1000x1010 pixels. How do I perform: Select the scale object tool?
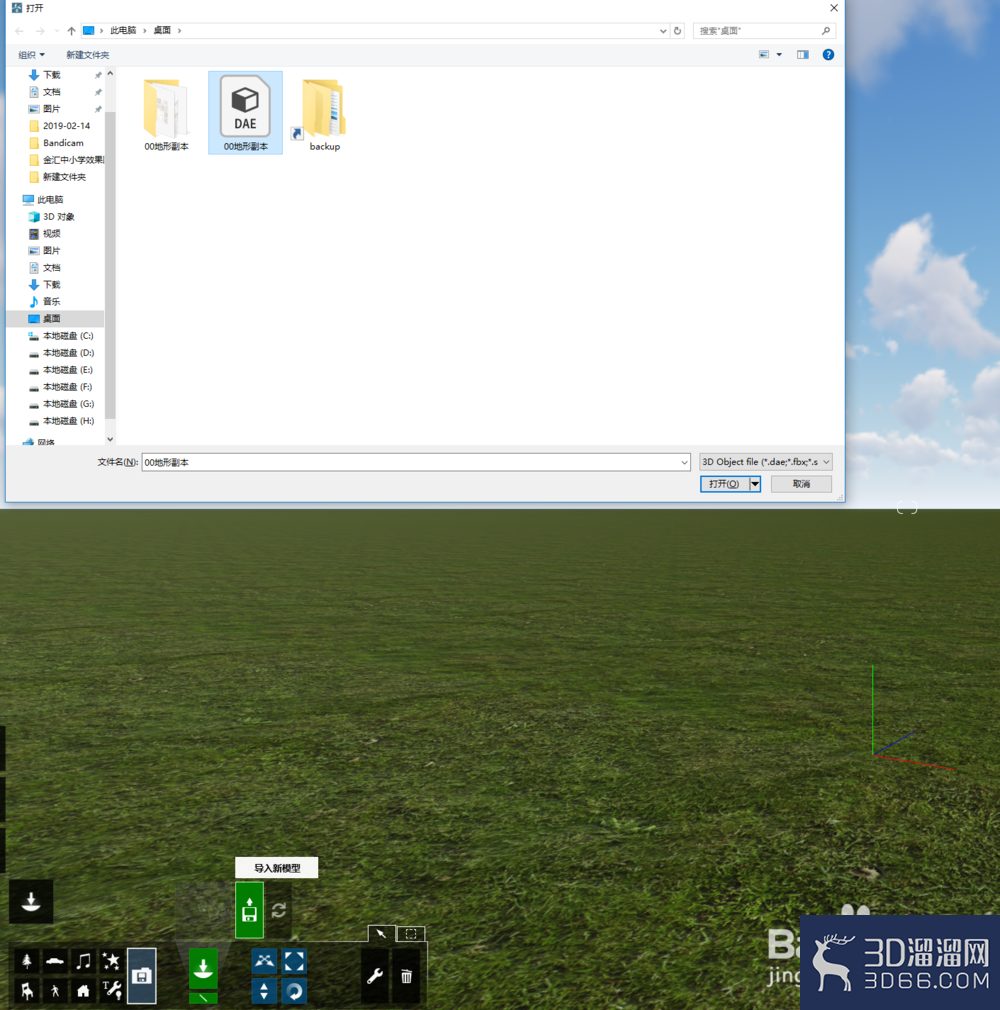click(x=294, y=961)
